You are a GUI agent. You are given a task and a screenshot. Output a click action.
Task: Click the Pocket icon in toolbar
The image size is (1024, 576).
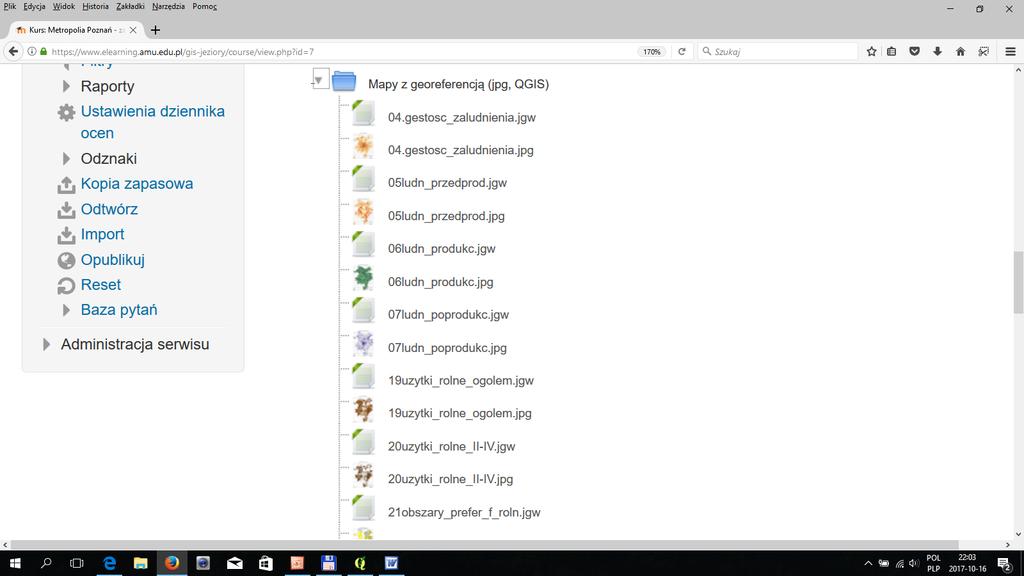pyautogui.click(x=914, y=52)
